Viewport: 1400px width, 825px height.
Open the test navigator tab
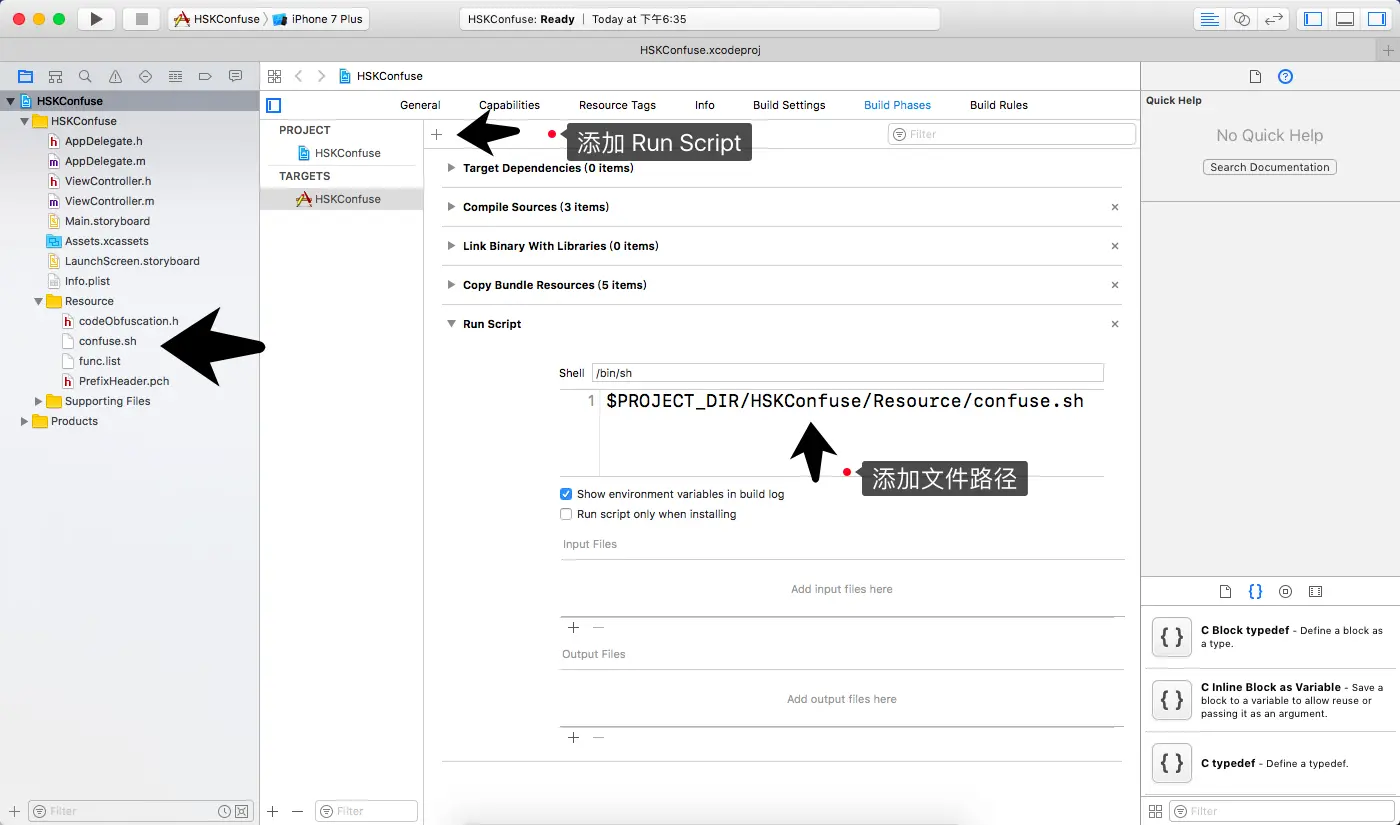145,76
